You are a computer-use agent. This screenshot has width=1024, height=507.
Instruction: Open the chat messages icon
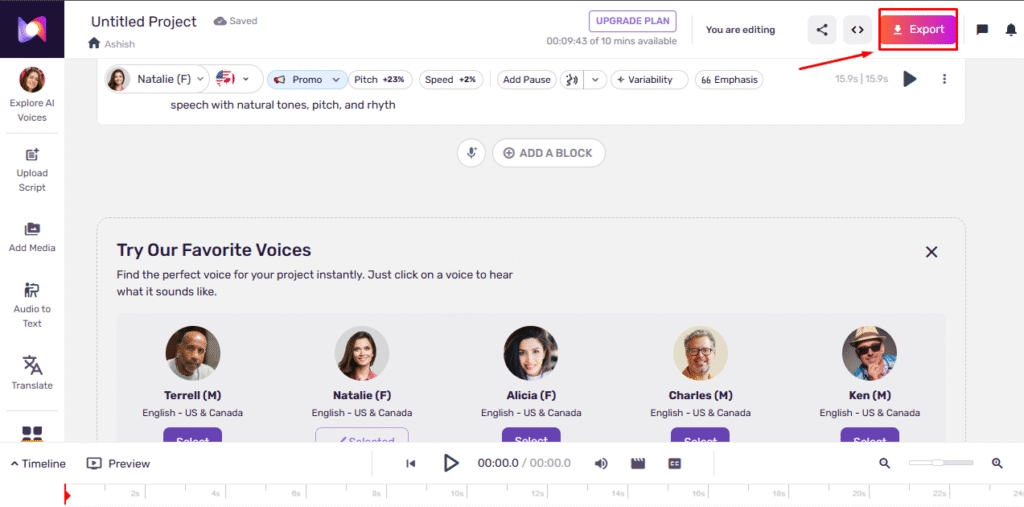pyautogui.click(x=982, y=30)
